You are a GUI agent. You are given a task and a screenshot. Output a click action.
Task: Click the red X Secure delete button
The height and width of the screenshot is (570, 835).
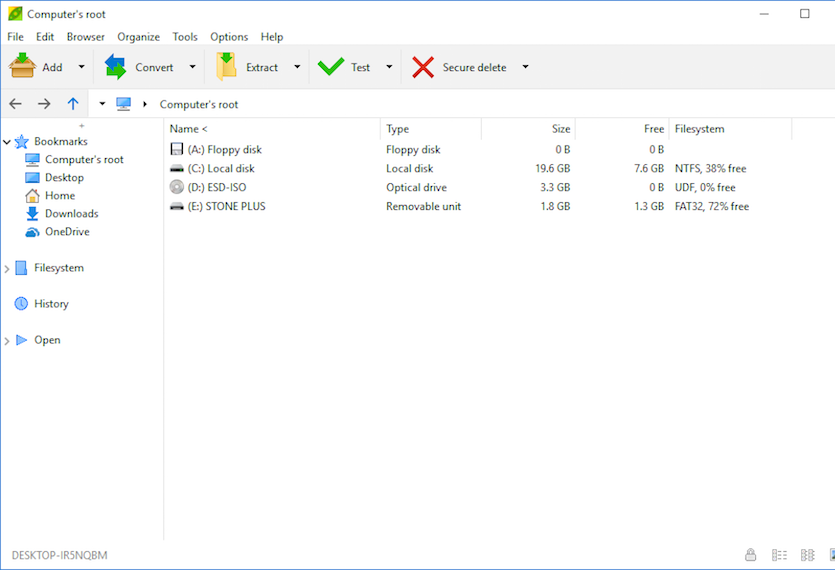pos(459,67)
